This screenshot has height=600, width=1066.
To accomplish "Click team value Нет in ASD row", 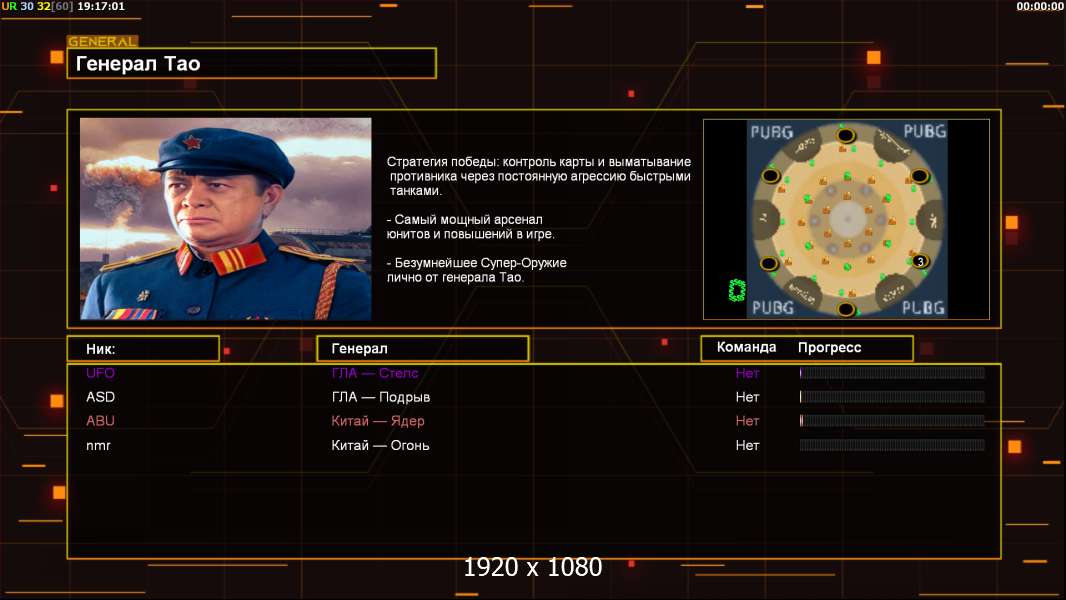I will [x=747, y=397].
